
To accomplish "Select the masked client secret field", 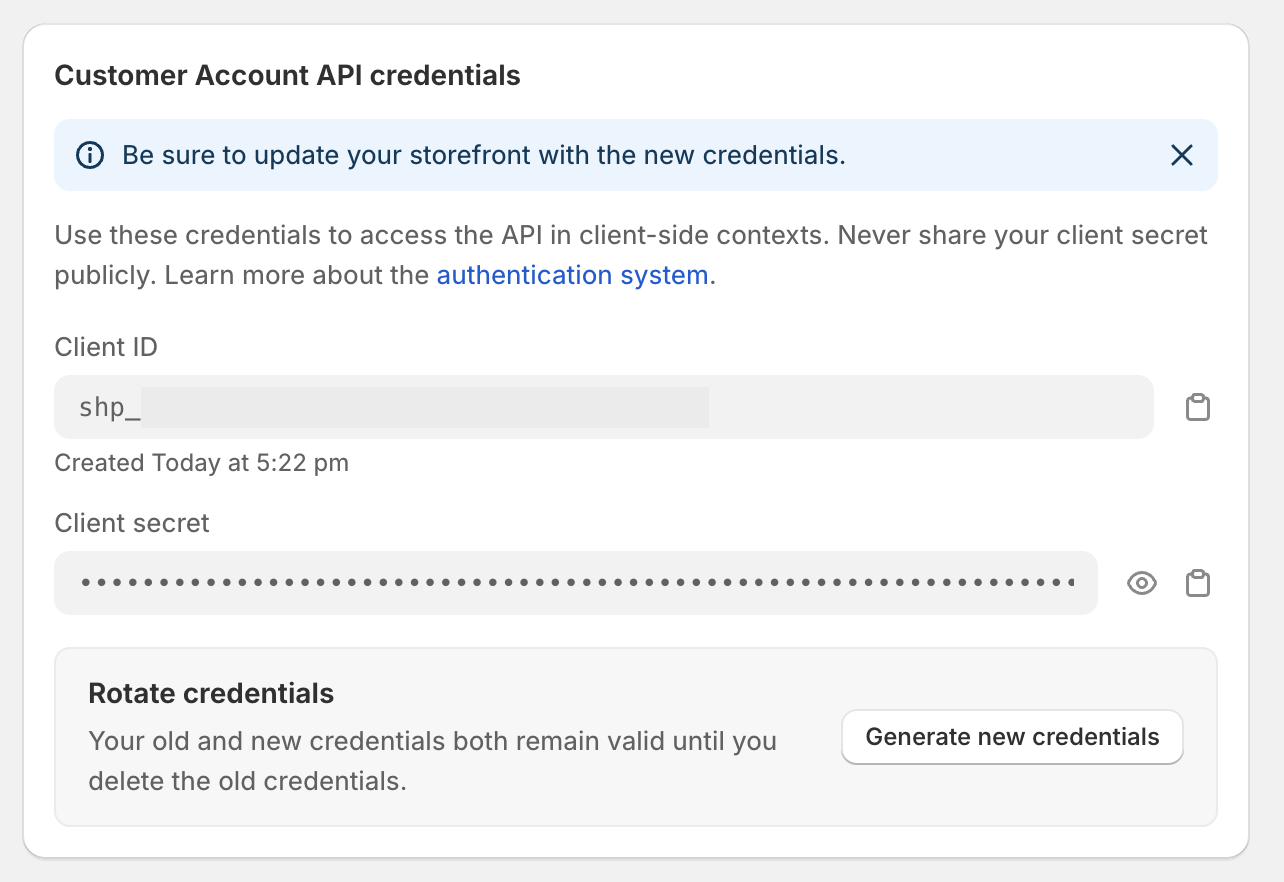I will click(576, 582).
